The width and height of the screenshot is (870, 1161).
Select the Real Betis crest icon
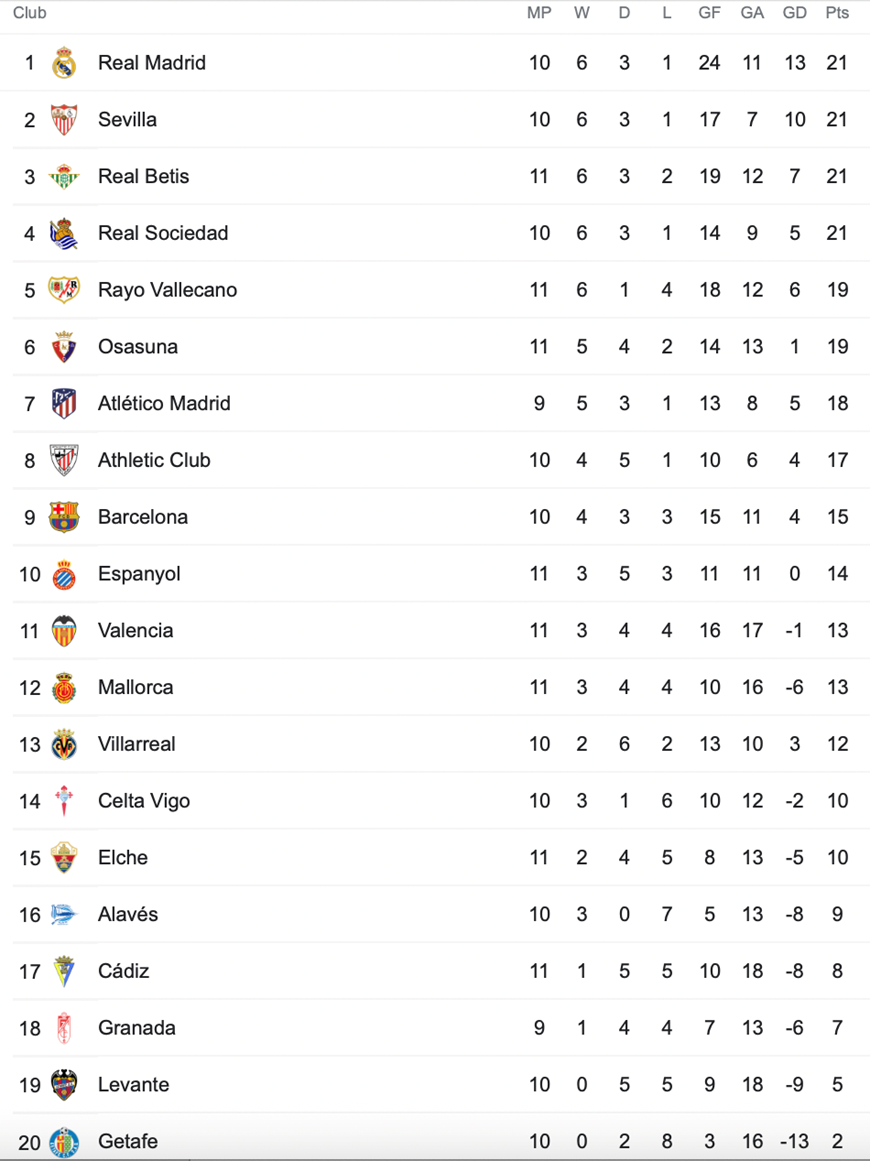[64, 176]
